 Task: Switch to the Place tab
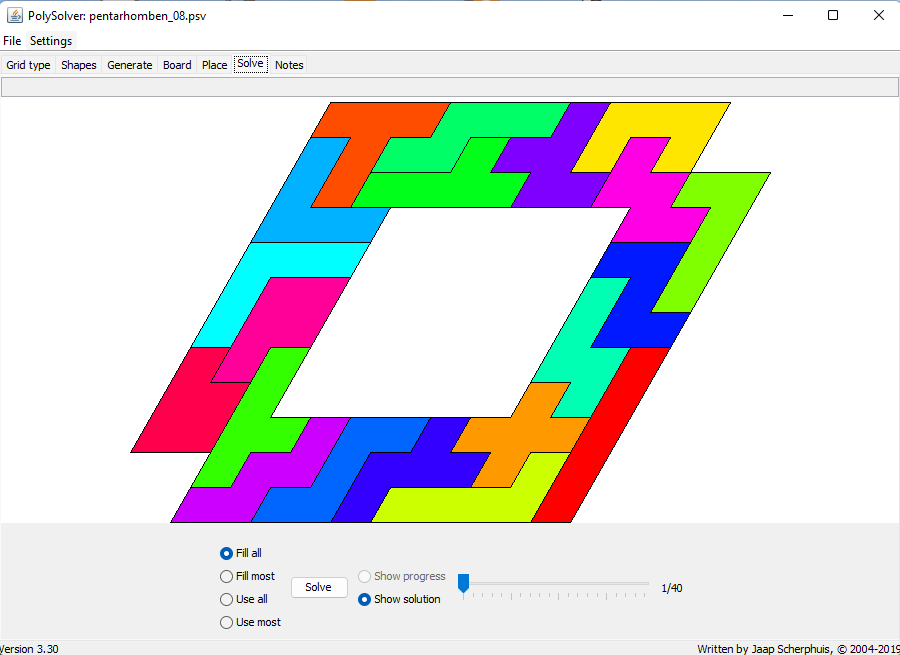pyautogui.click(x=215, y=65)
